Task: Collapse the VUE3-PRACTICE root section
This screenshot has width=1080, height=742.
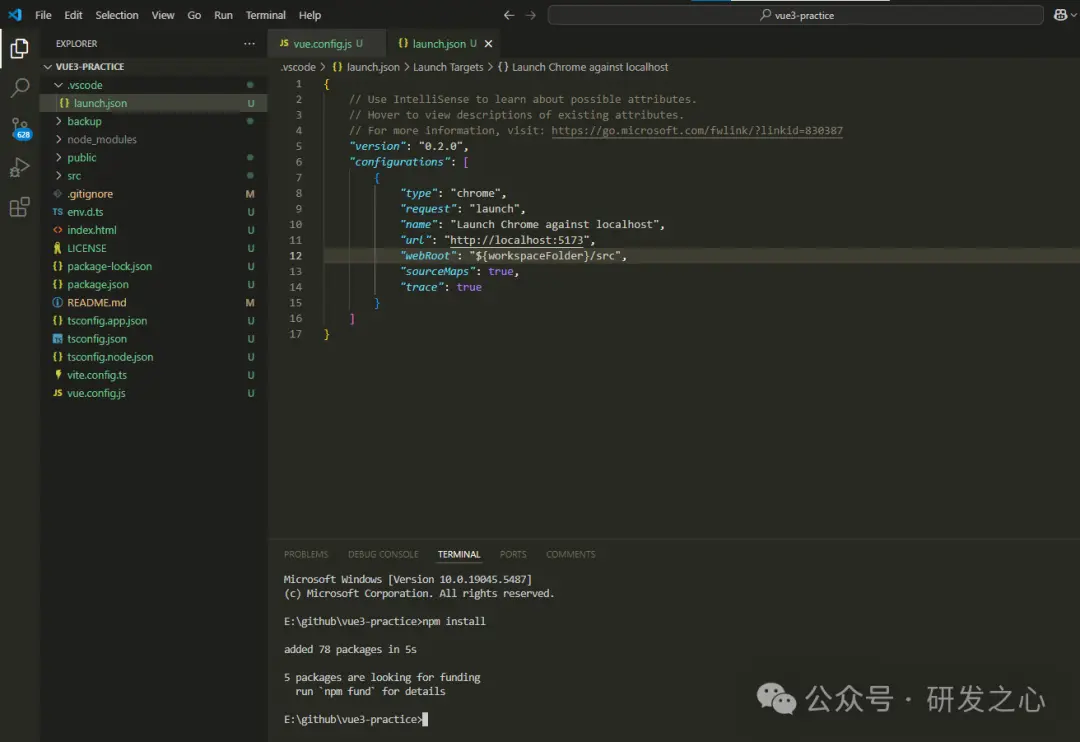Action: click(x=90, y=67)
